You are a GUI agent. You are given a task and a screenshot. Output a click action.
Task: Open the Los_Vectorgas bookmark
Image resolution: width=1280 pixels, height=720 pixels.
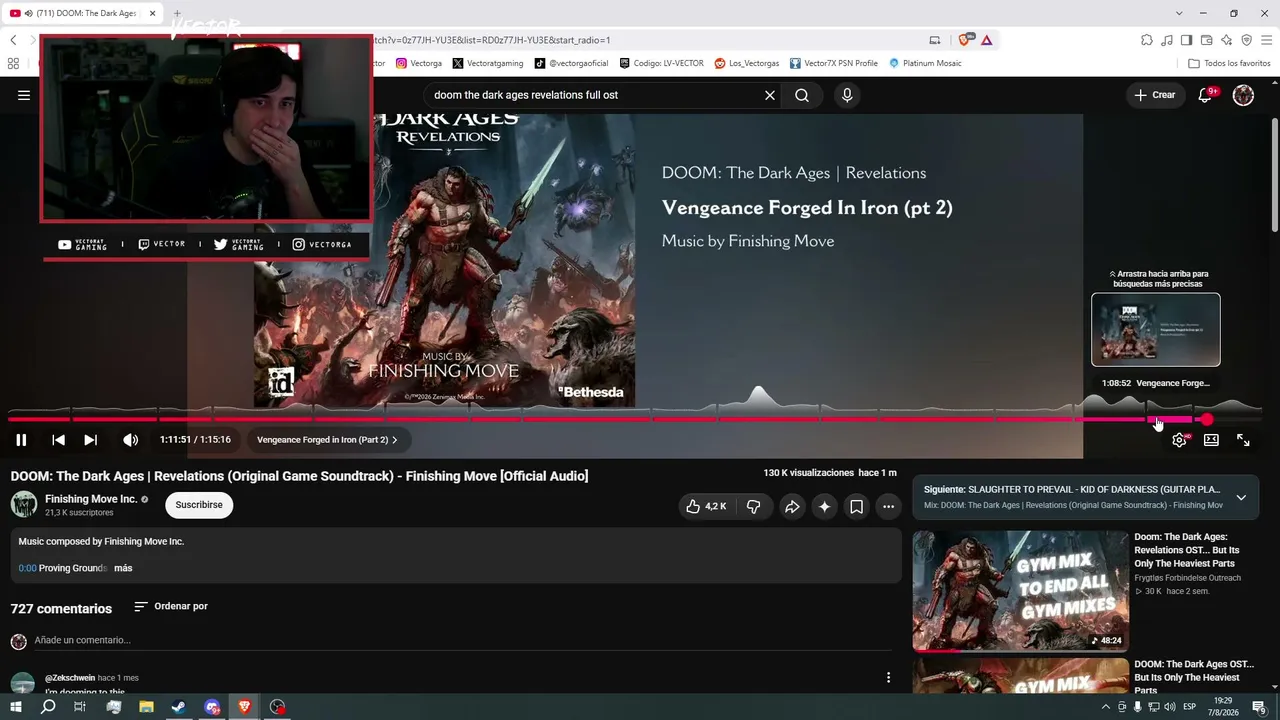747,63
